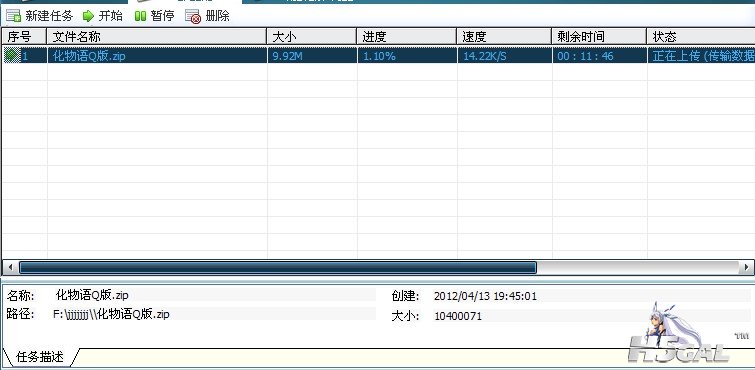Sort by the 大小 column header
Image resolution: width=755 pixels, height=370 pixels.
pos(312,37)
